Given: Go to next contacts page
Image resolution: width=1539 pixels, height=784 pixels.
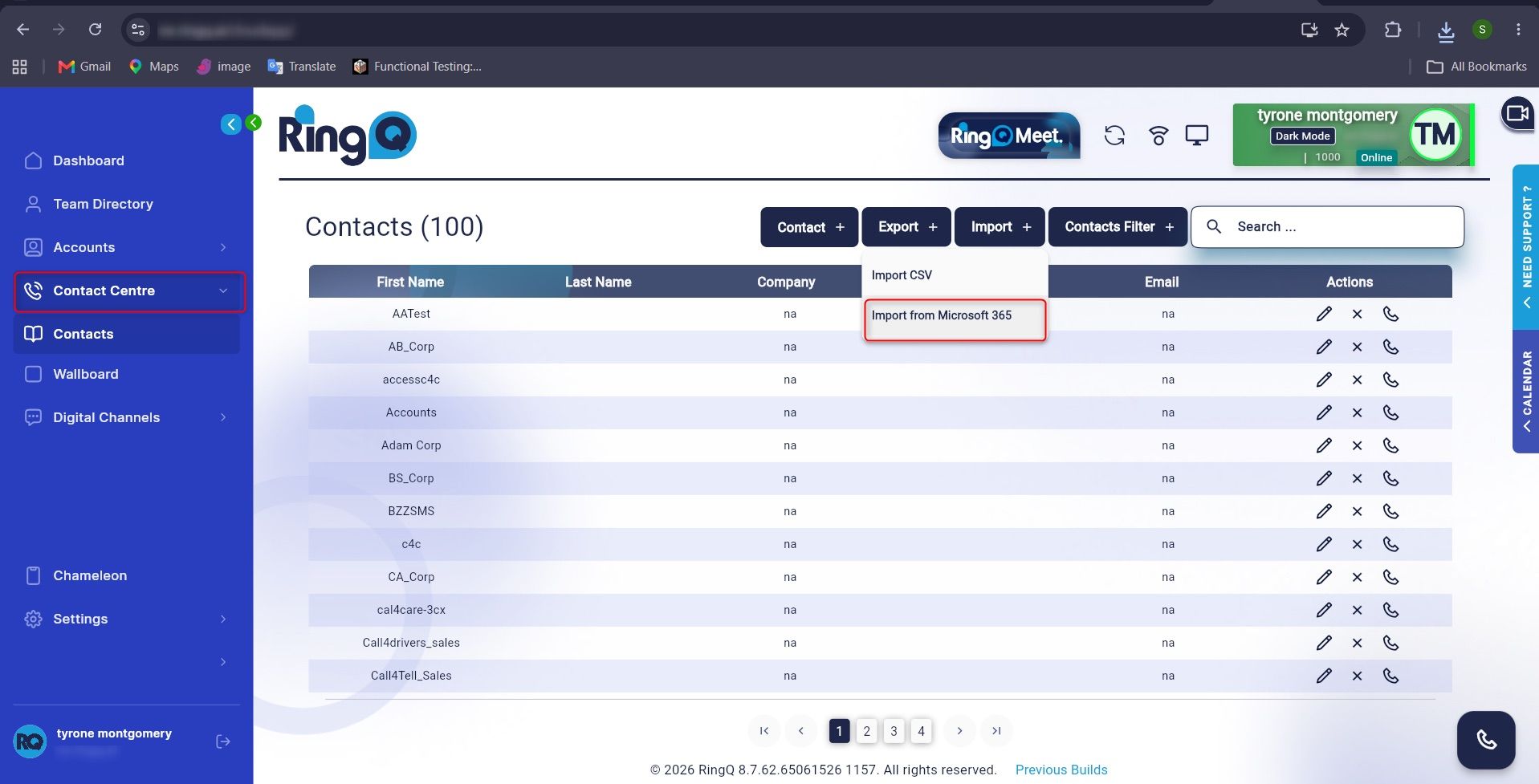Looking at the screenshot, I should [959, 730].
